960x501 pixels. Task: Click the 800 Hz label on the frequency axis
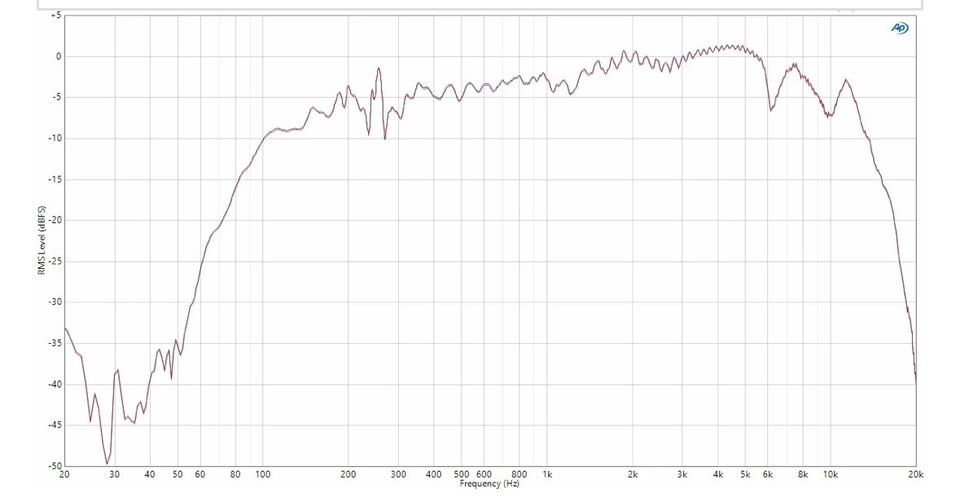pos(519,475)
